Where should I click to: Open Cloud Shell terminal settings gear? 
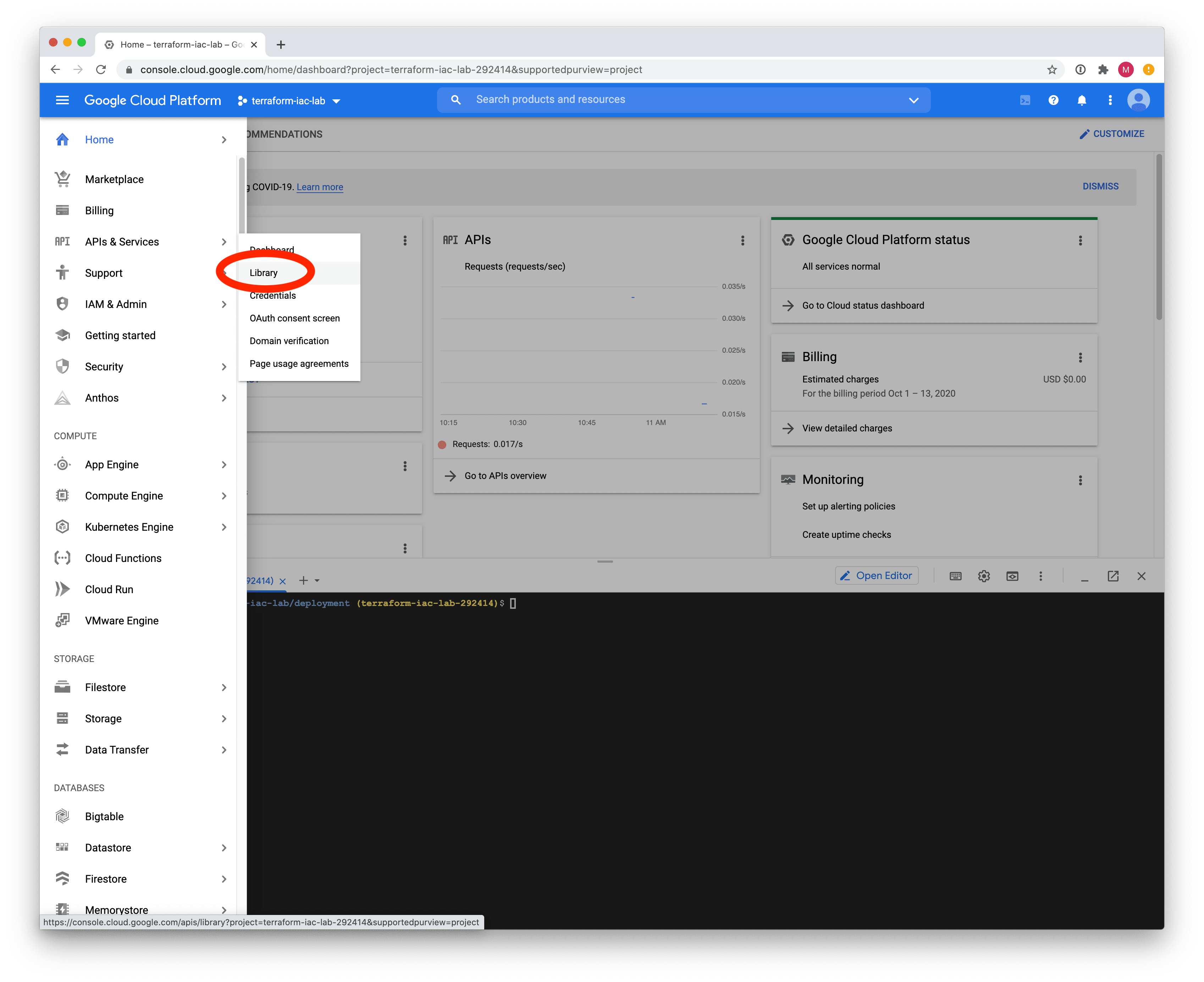(983, 576)
